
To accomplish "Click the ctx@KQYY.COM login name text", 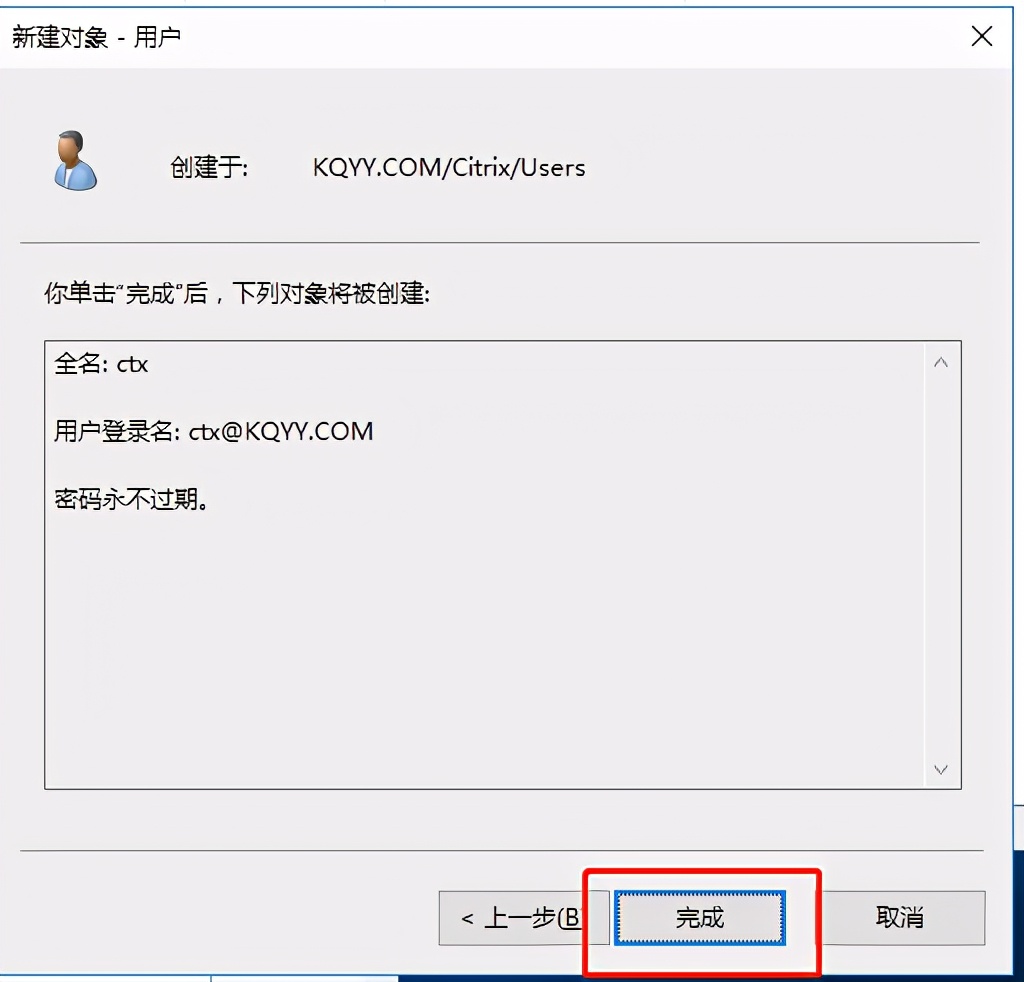I will [281, 432].
